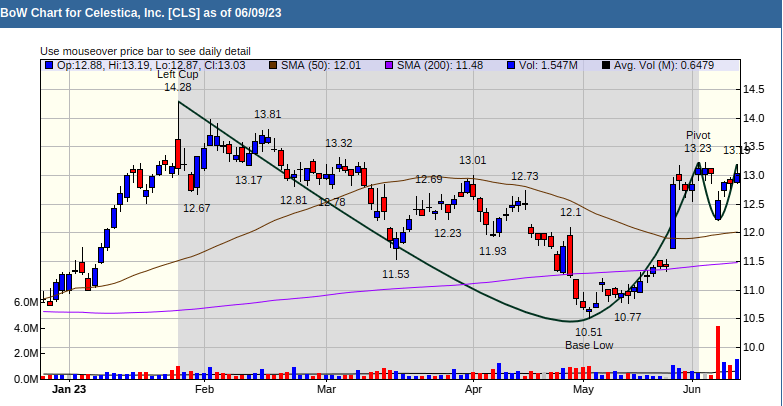
Task: Click the 'Jun' x-axis label
Action: tap(692, 389)
